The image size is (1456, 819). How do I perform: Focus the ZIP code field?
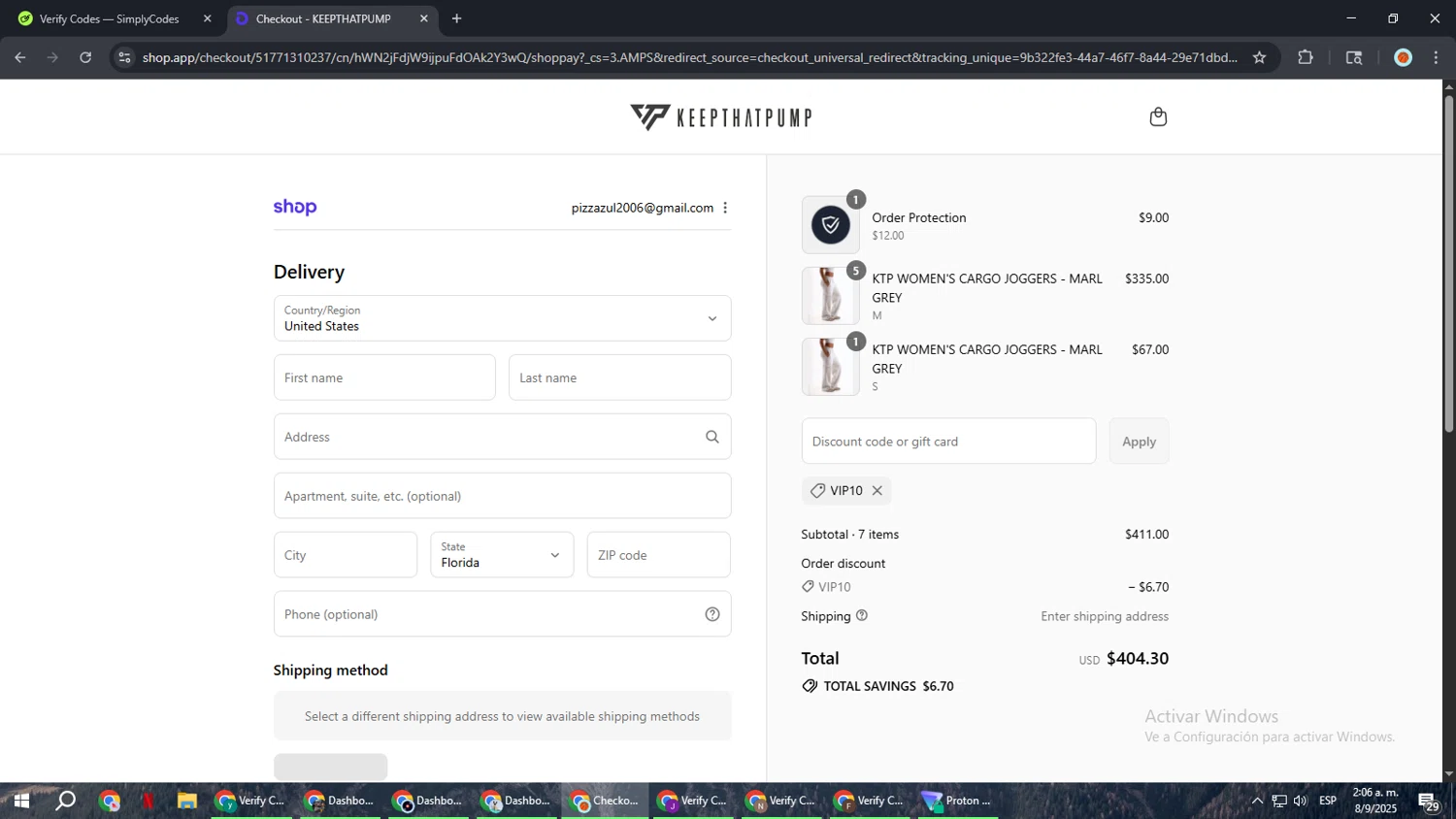coord(658,555)
